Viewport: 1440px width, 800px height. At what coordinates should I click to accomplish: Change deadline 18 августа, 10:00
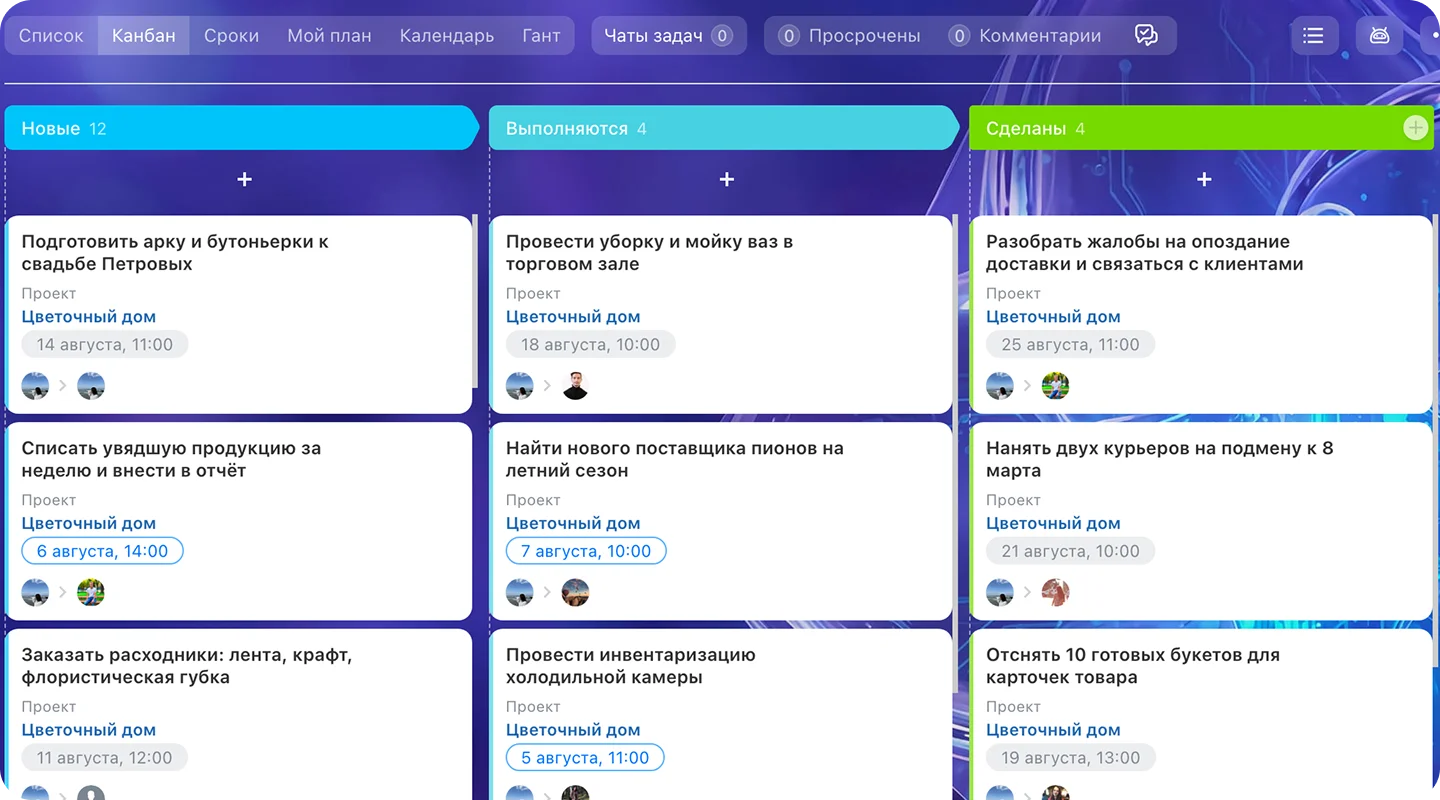590,345
